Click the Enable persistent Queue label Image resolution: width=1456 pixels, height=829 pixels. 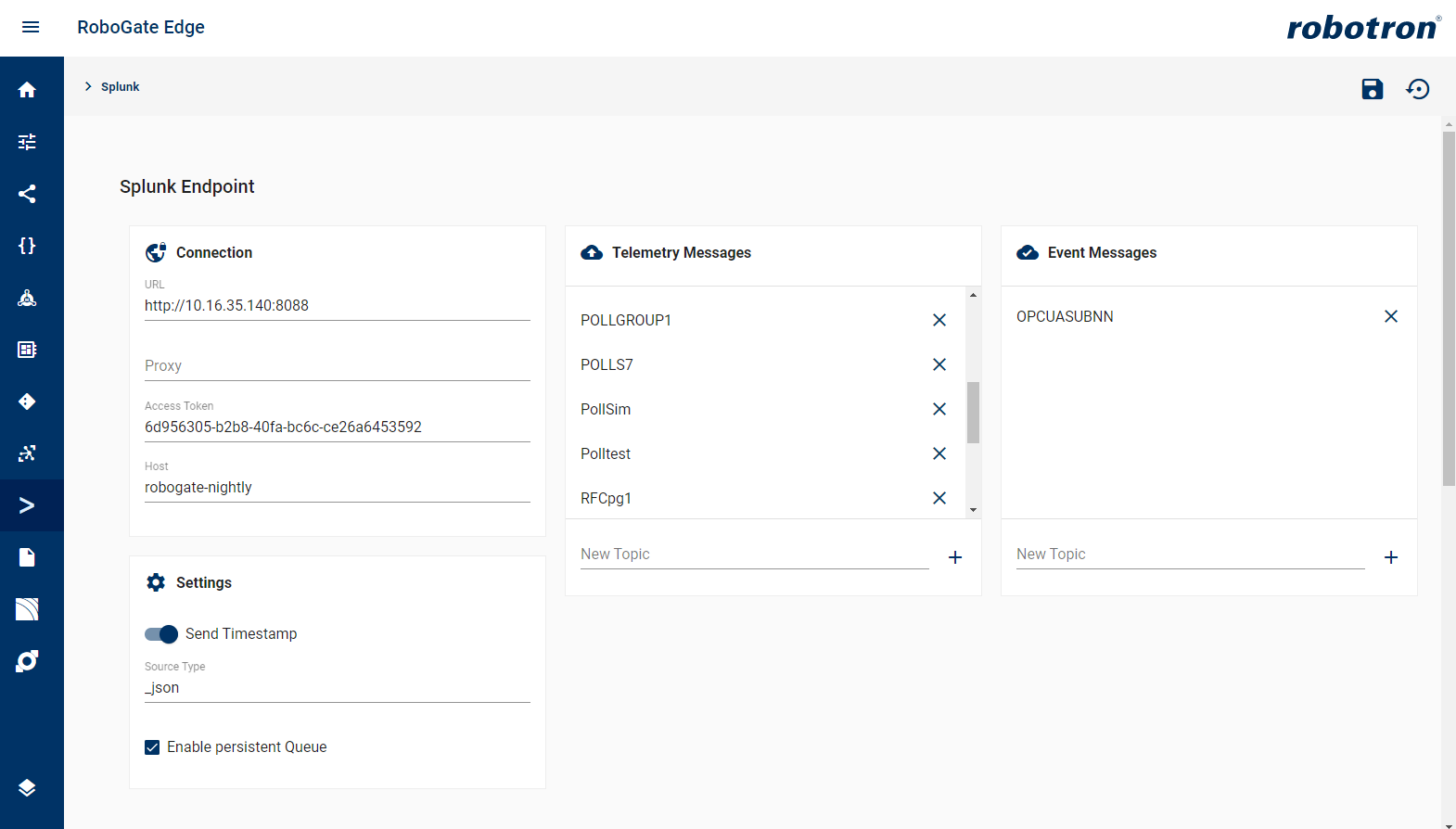click(247, 746)
